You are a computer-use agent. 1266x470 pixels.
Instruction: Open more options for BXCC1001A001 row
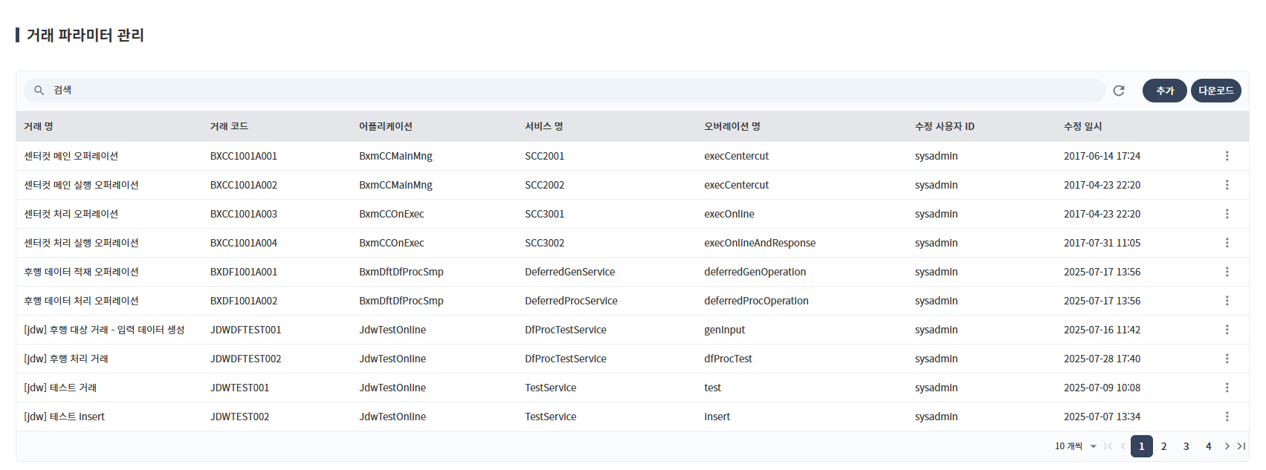[x=1227, y=156]
